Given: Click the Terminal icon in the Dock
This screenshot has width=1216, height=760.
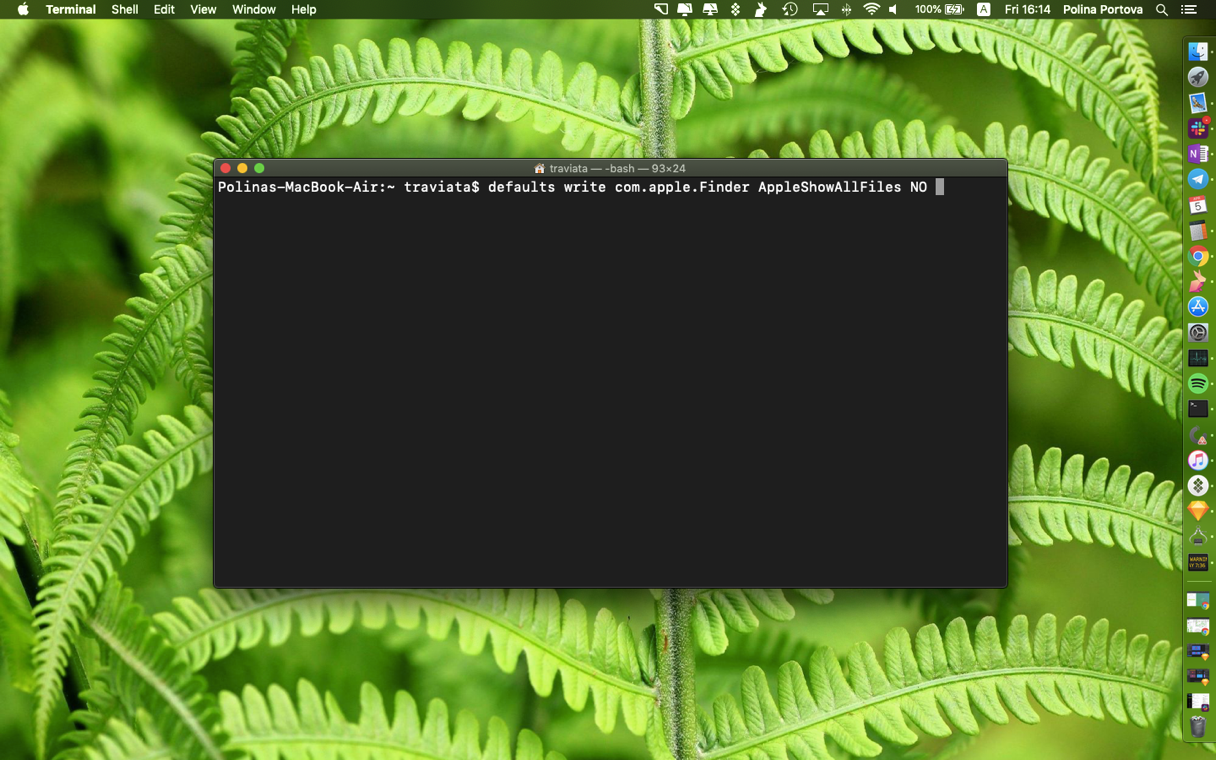Looking at the screenshot, I should (1198, 409).
